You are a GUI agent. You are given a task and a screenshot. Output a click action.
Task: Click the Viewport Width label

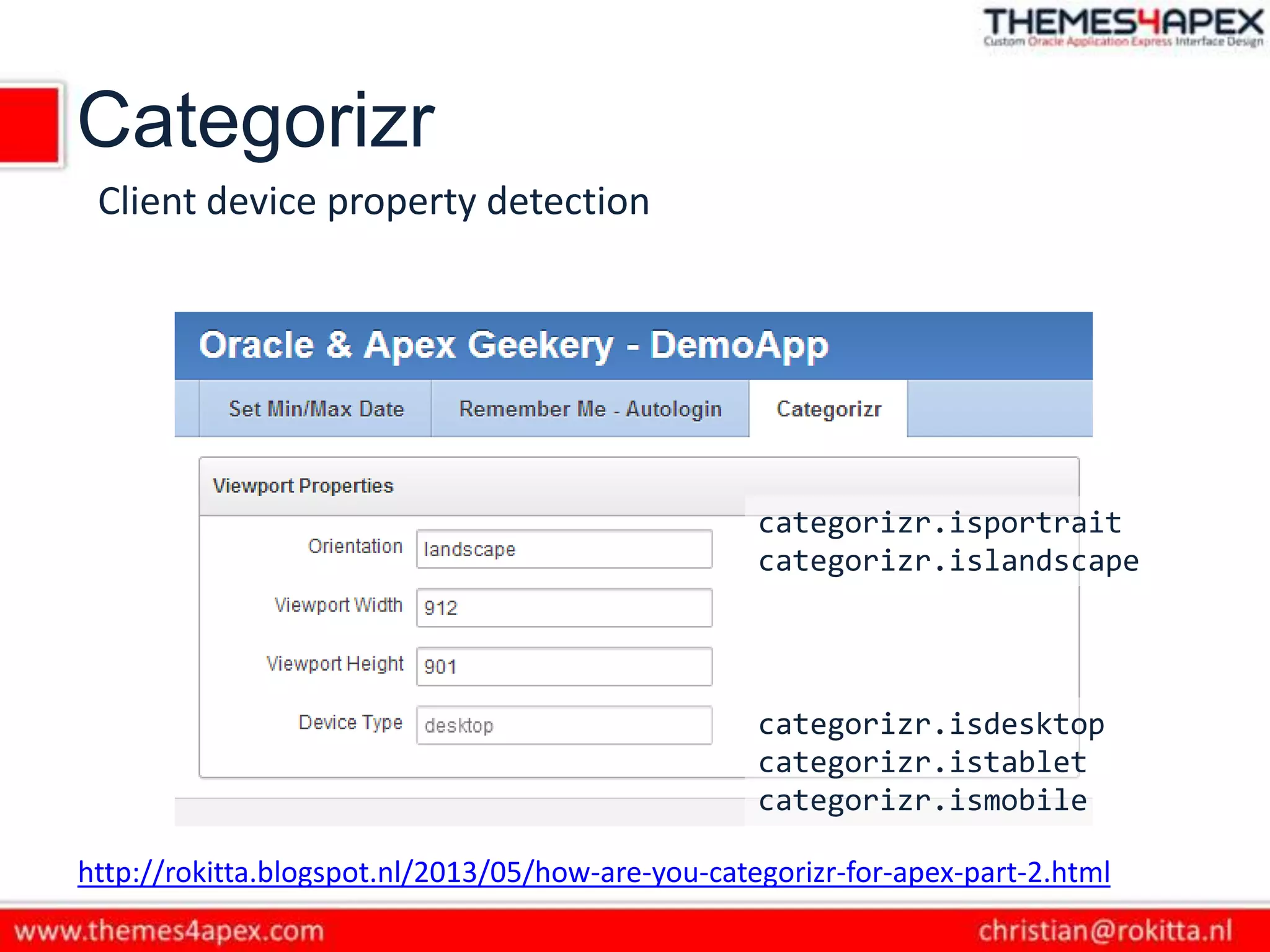tap(339, 605)
